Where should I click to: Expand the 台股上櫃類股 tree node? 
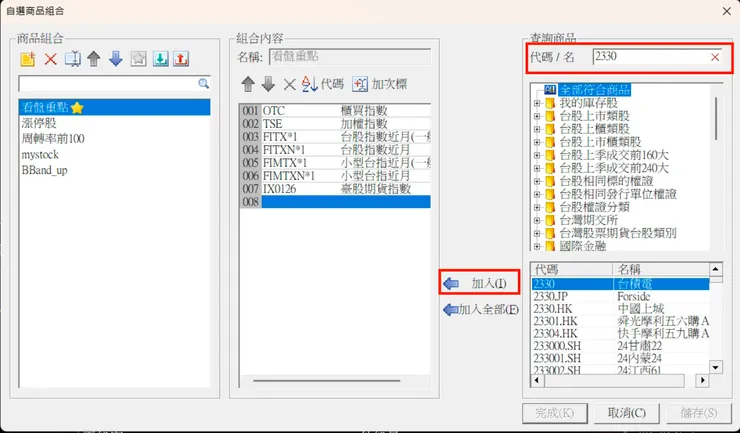(x=537, y=129)
